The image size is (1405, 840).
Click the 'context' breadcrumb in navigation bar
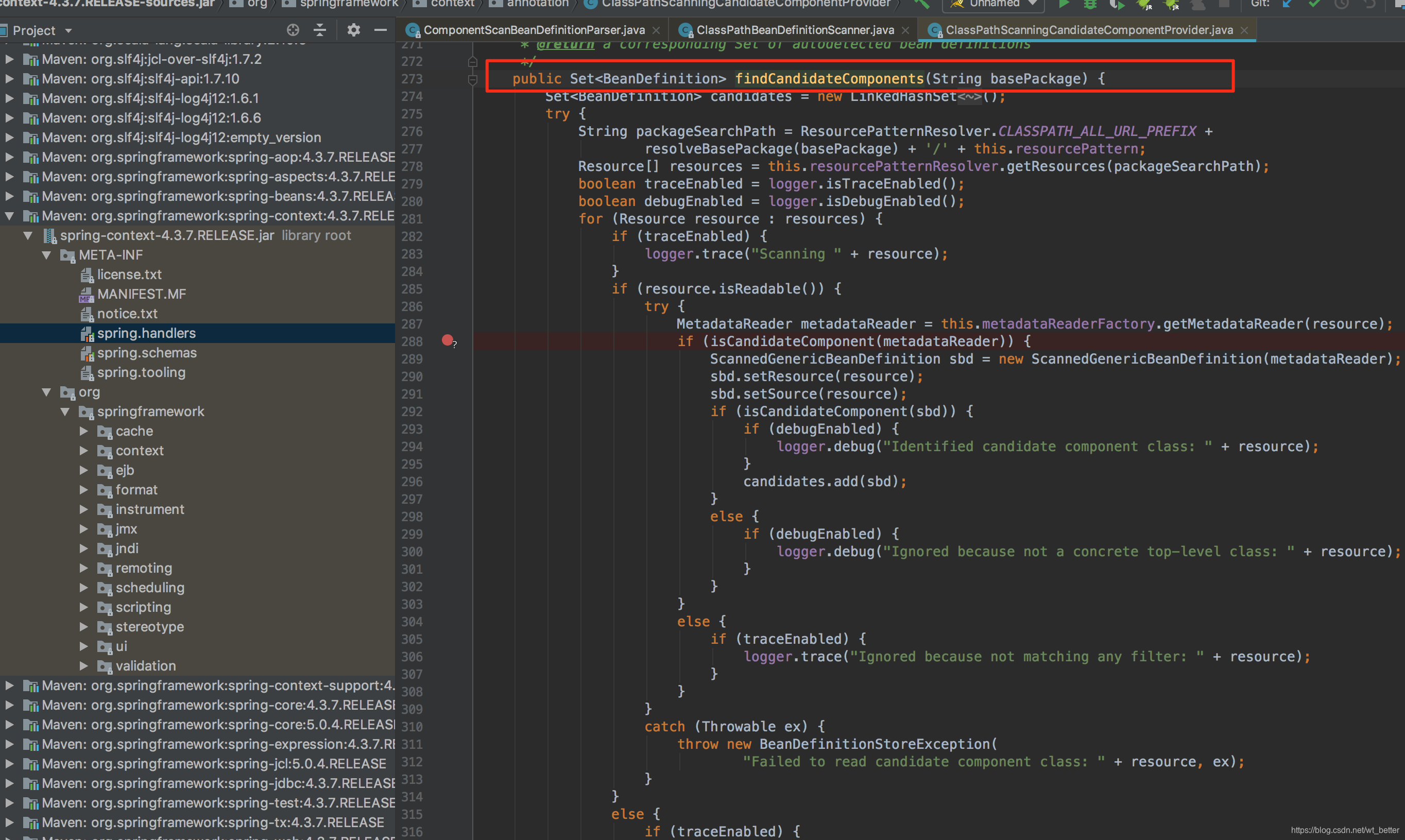452,4
